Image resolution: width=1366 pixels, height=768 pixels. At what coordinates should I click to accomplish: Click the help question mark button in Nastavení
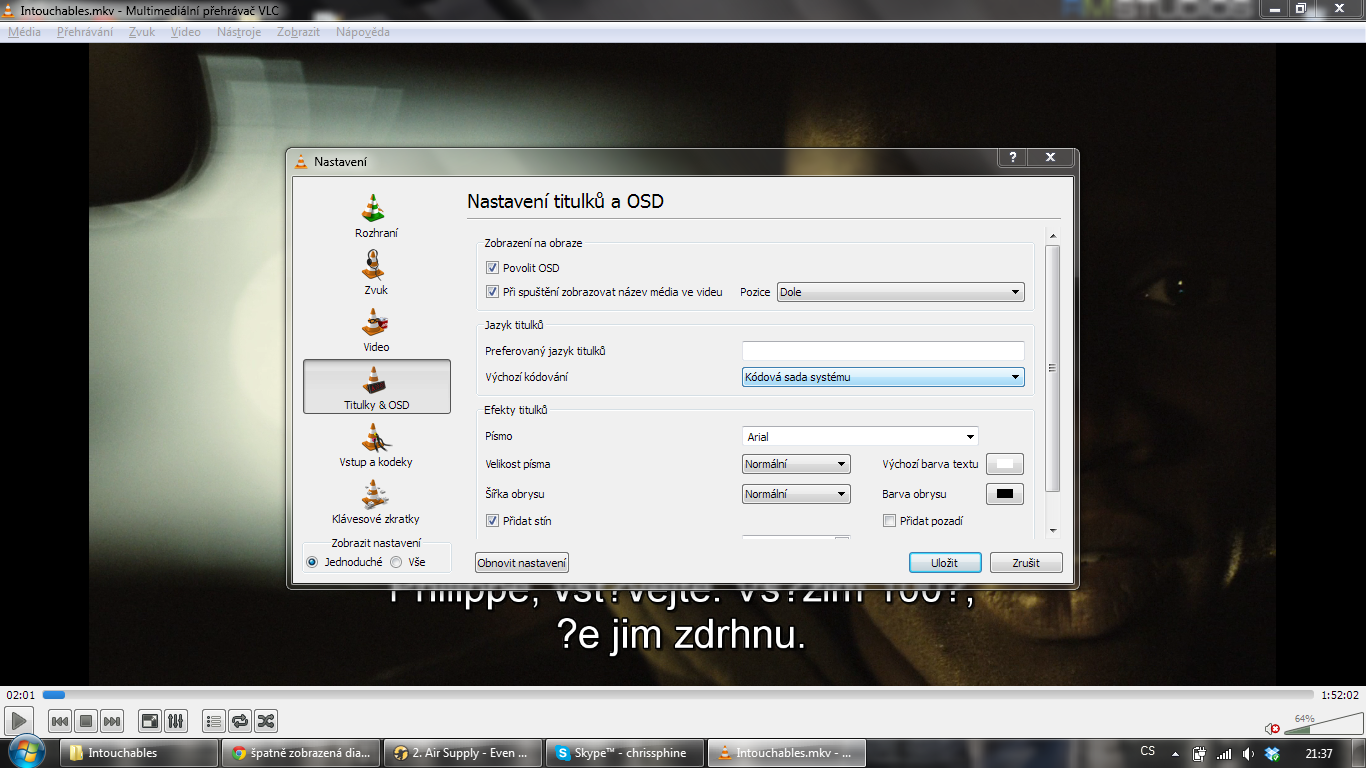pos(1012,158)
